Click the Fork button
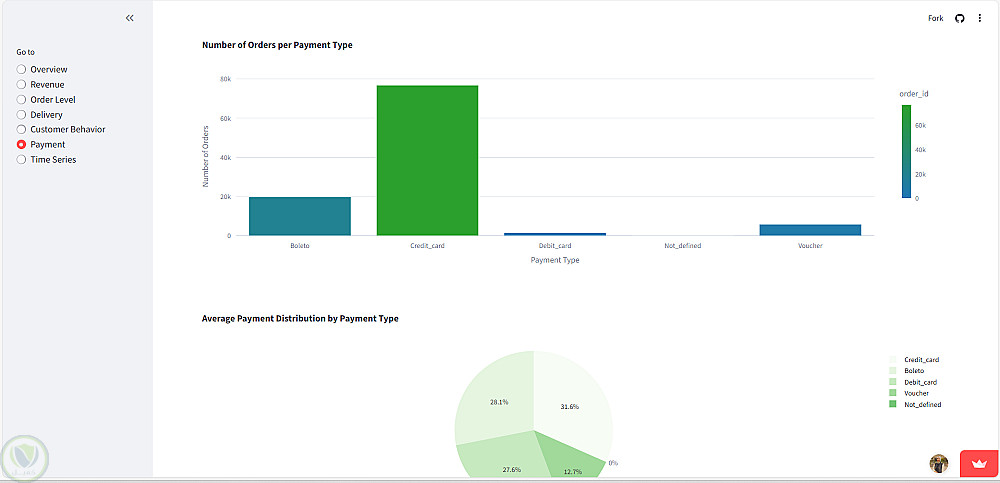This screenshot has width=1000, height=483. [935, 18]
